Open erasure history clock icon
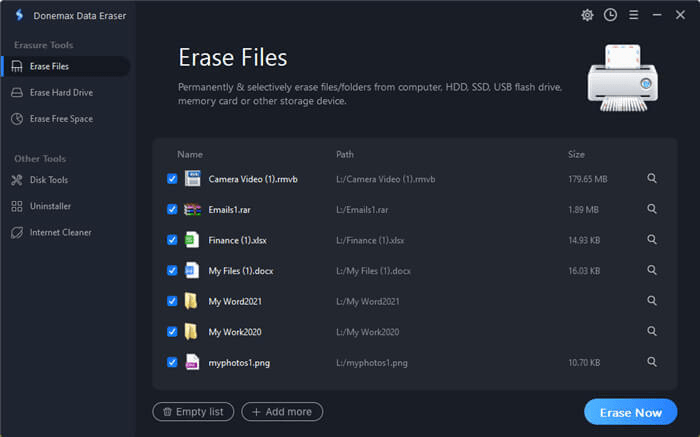This screenshot has height=437, width=700. click(610, 15)
